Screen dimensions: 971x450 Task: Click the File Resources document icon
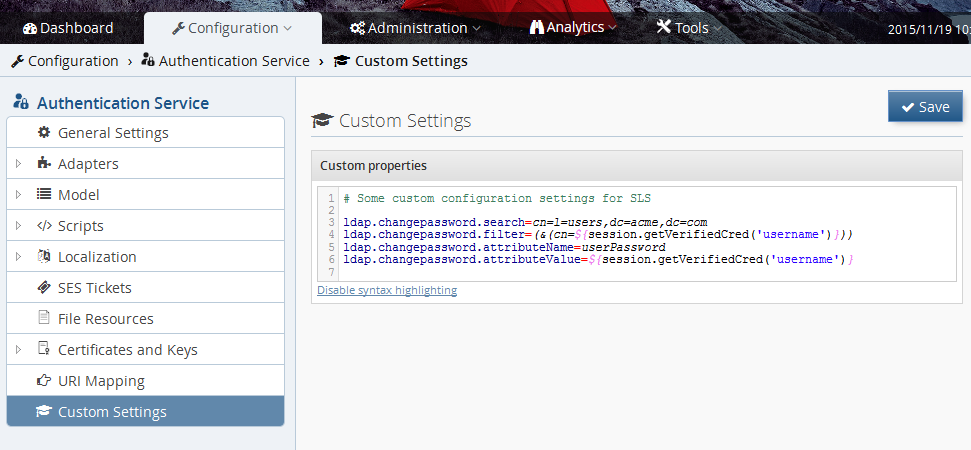pyautogui.click(x=43, y=318)
